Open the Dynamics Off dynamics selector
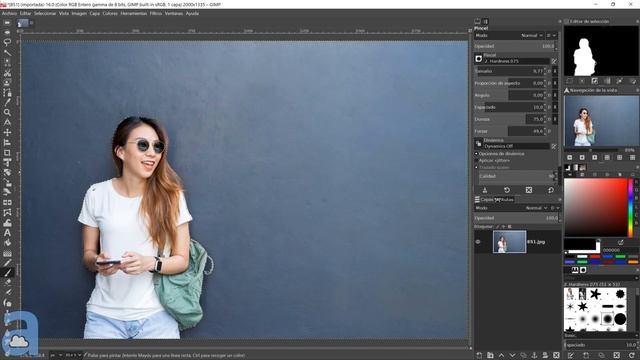The height and width of the screenshot is (360, 640). pos(516,146)
